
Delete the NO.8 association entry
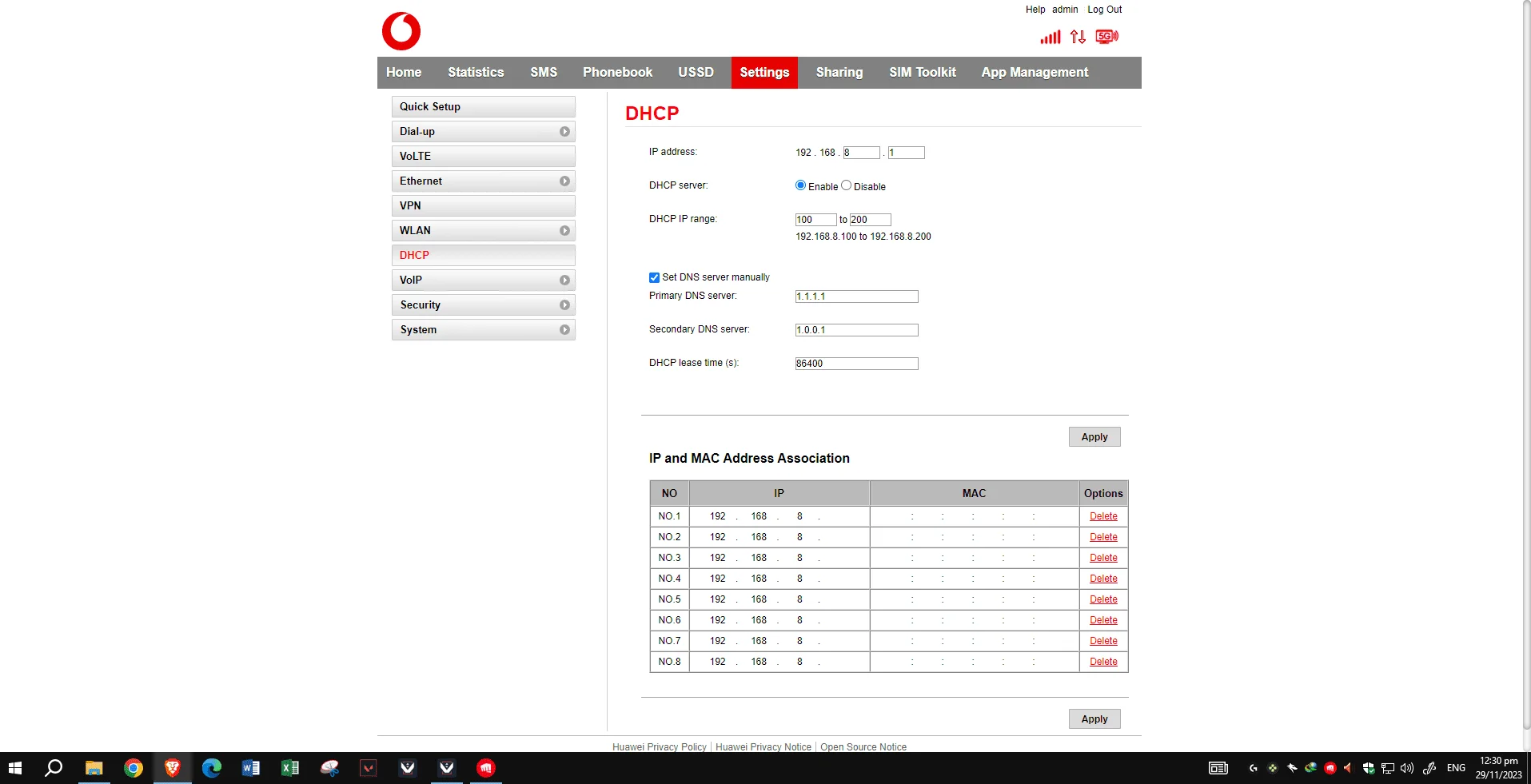1103,662
